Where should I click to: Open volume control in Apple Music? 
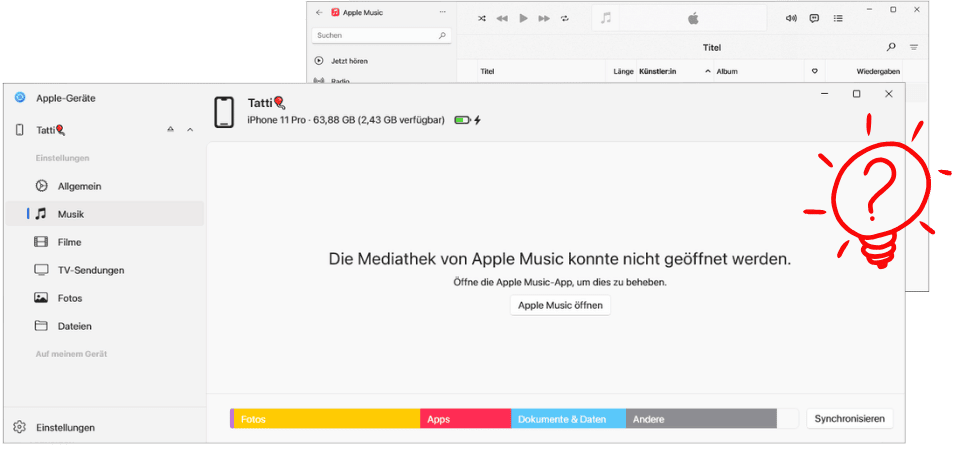(791, 18)
